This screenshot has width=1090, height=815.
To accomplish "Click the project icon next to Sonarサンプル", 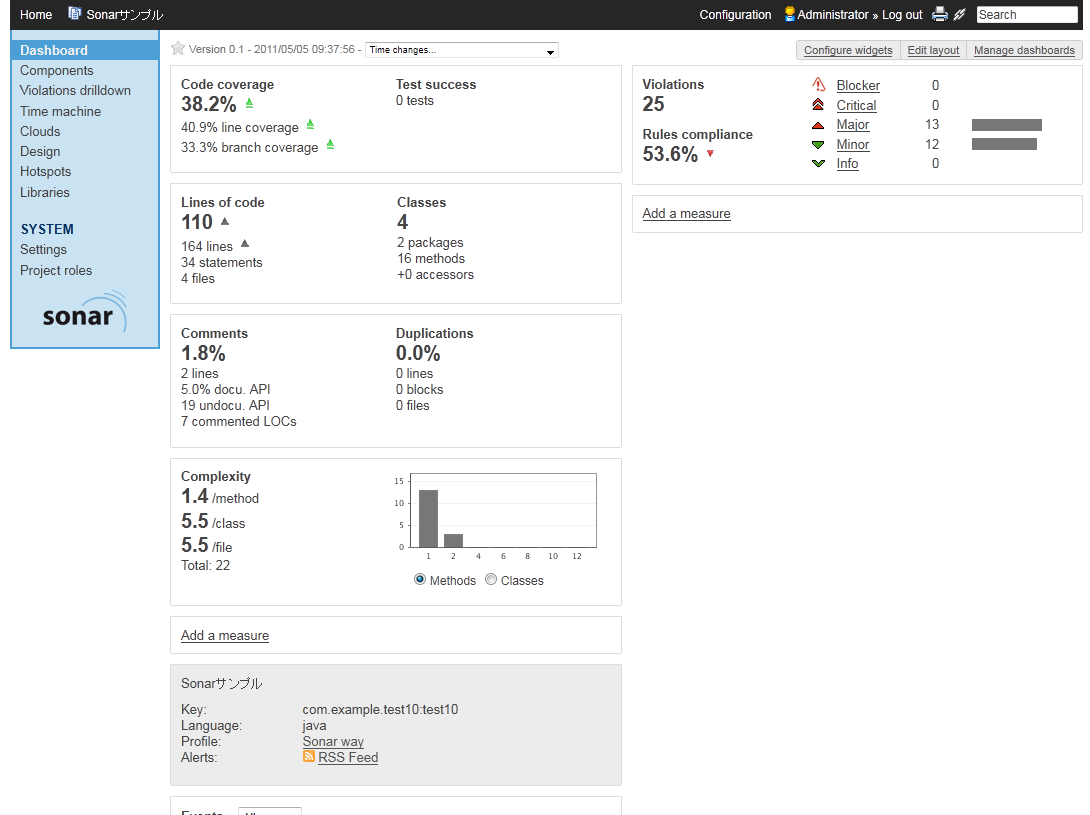I will [74, 13].
